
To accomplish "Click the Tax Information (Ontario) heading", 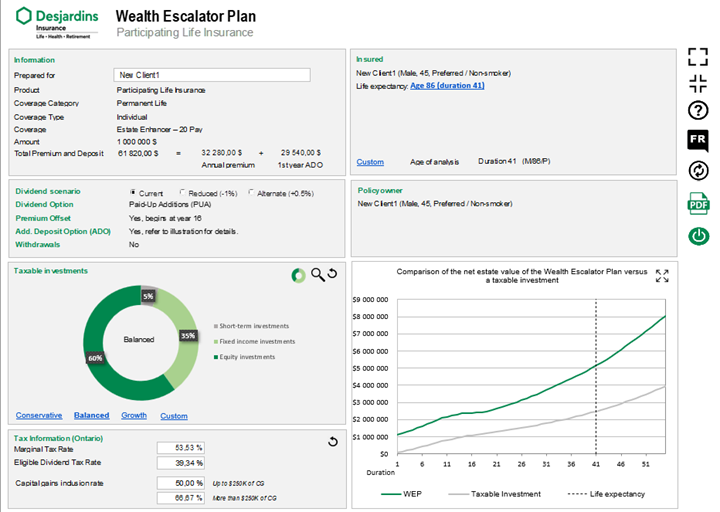I will tap(58, 438).
